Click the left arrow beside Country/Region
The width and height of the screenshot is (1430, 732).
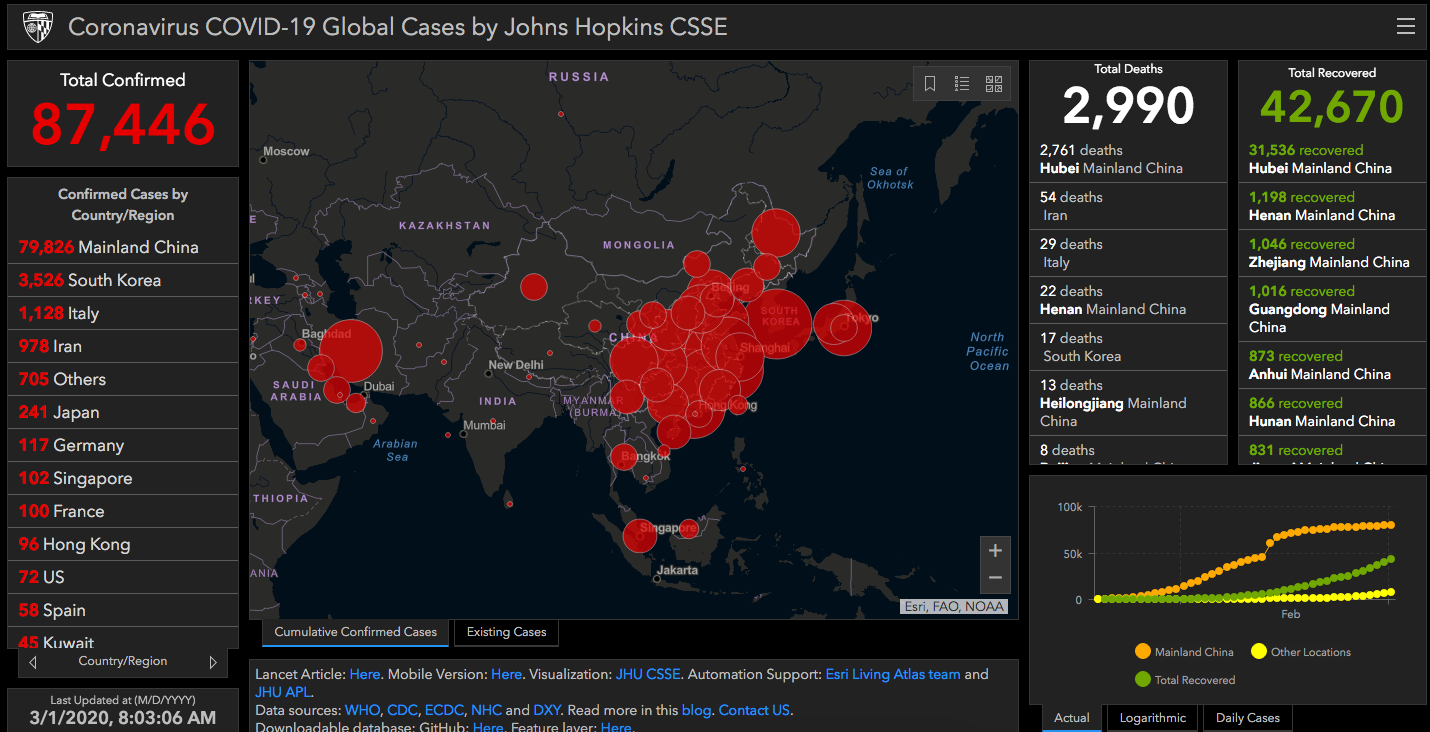33,662
